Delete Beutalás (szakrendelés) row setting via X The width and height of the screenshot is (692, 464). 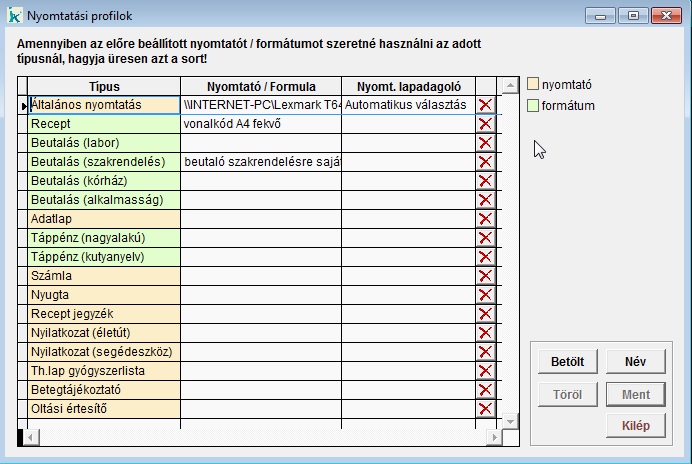(486, 162)
